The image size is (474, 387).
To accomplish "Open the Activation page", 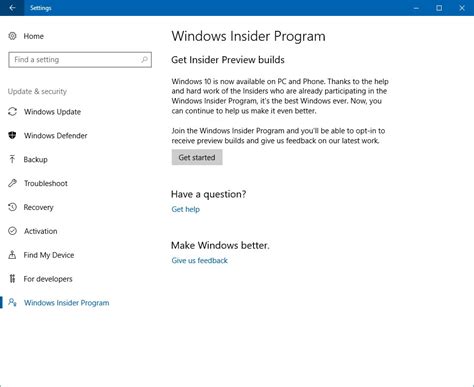I will [x=40, y=231].
